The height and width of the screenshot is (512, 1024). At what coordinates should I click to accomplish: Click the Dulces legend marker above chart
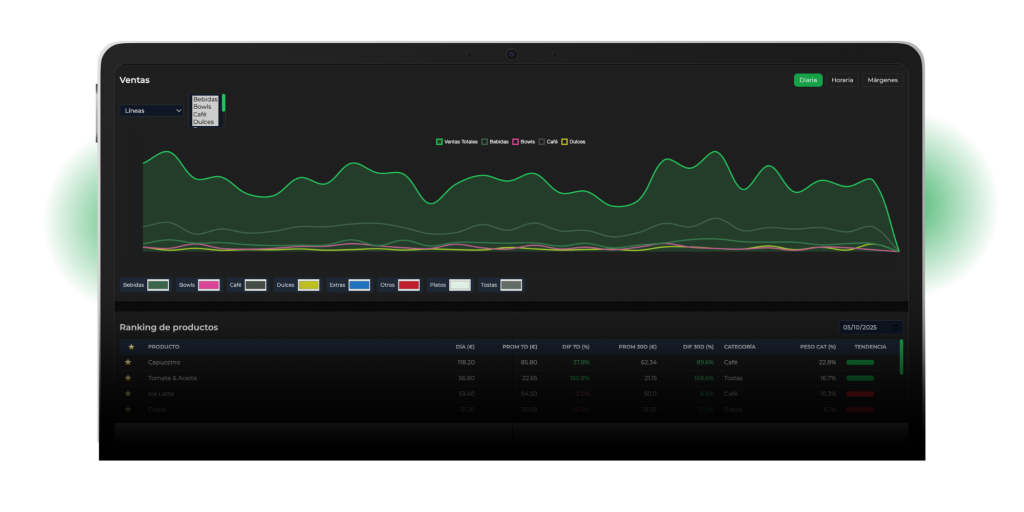[x=564, y=142]
